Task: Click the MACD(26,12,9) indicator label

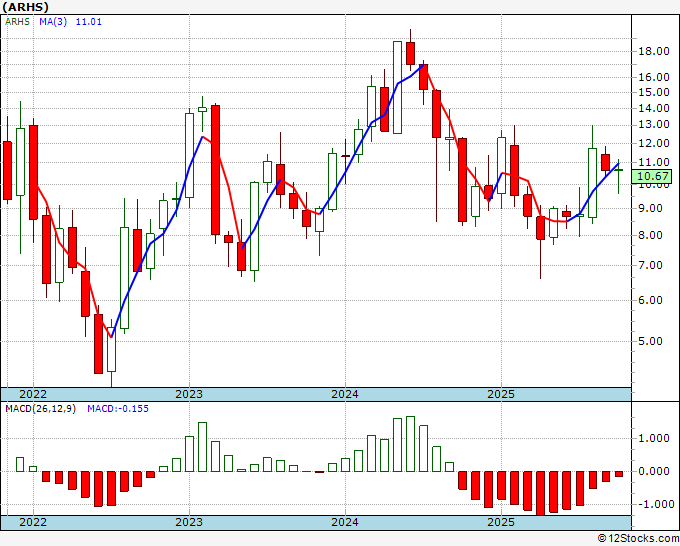Action: [40, 409]
